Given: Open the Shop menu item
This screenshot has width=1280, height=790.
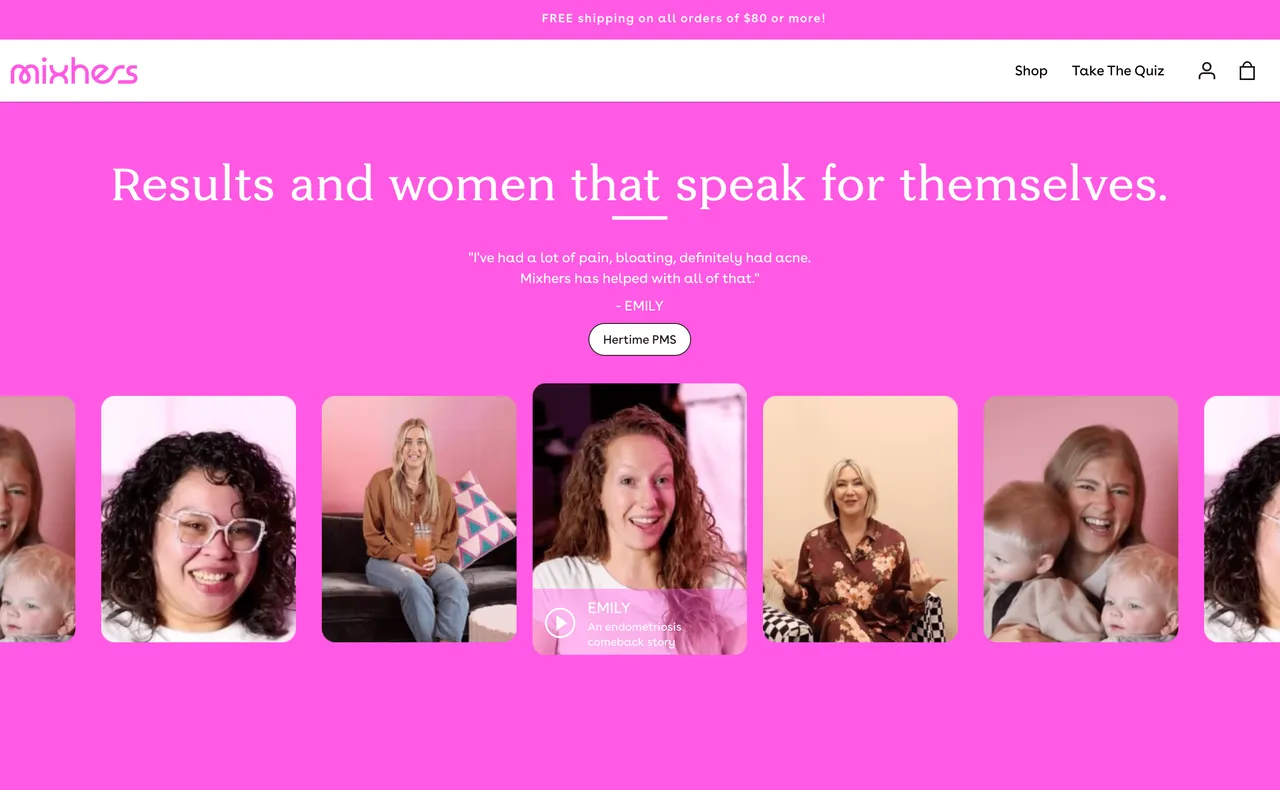Looking at the screenshot, I should point(1031,71).
